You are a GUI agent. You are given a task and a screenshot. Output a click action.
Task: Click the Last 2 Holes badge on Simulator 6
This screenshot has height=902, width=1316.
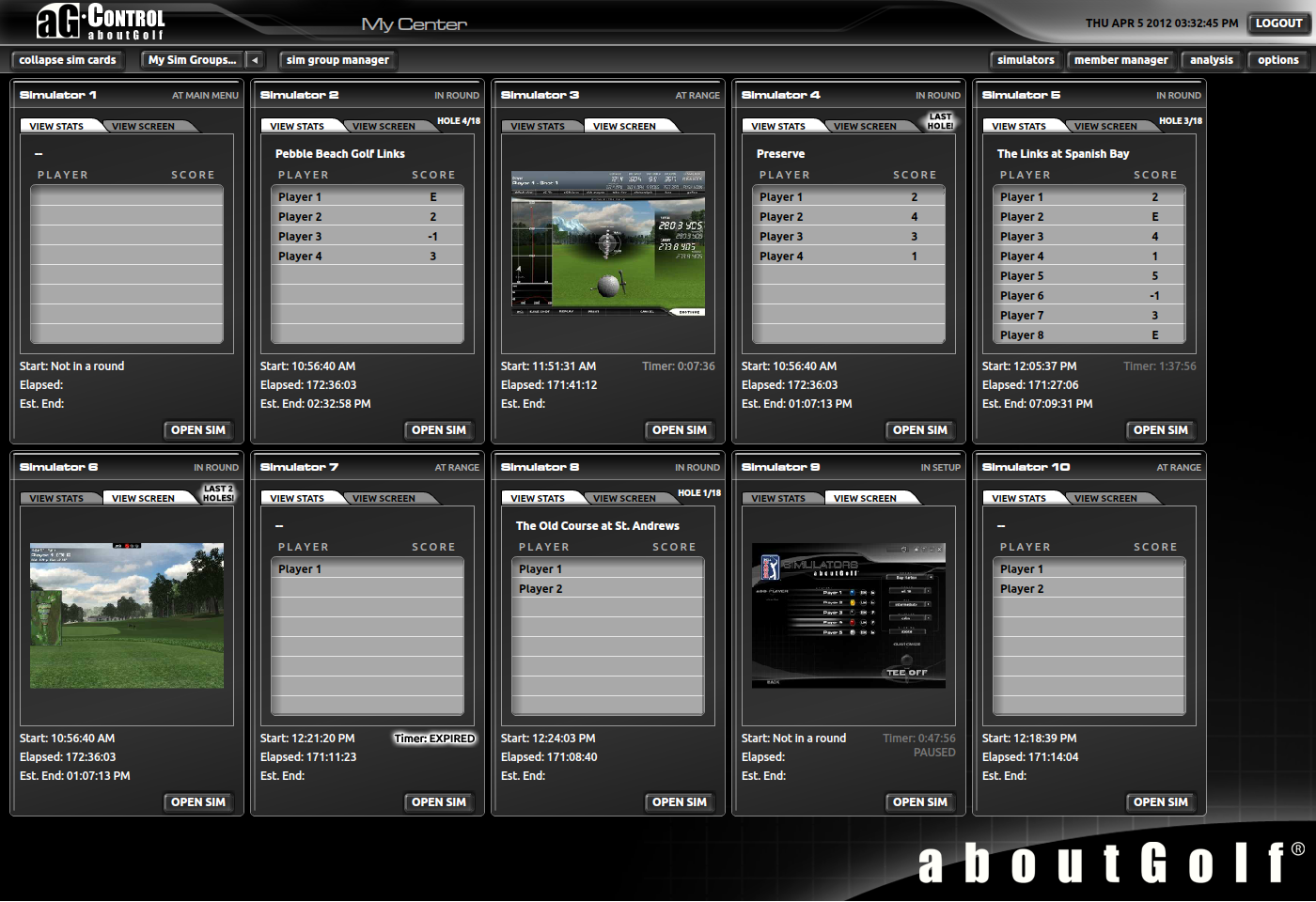[218, 493]
